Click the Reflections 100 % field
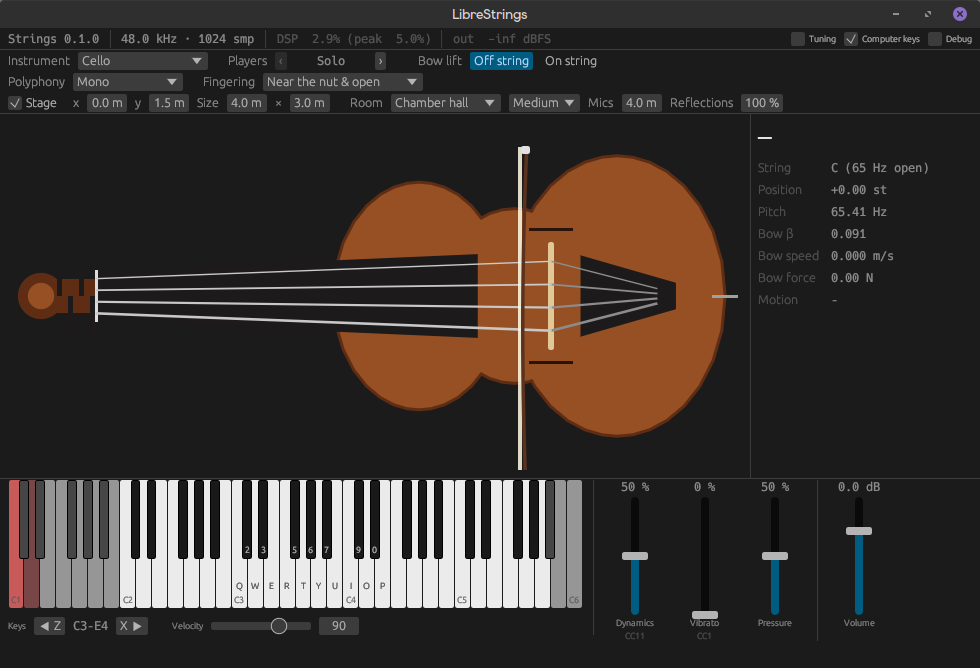 coord(762,102)
